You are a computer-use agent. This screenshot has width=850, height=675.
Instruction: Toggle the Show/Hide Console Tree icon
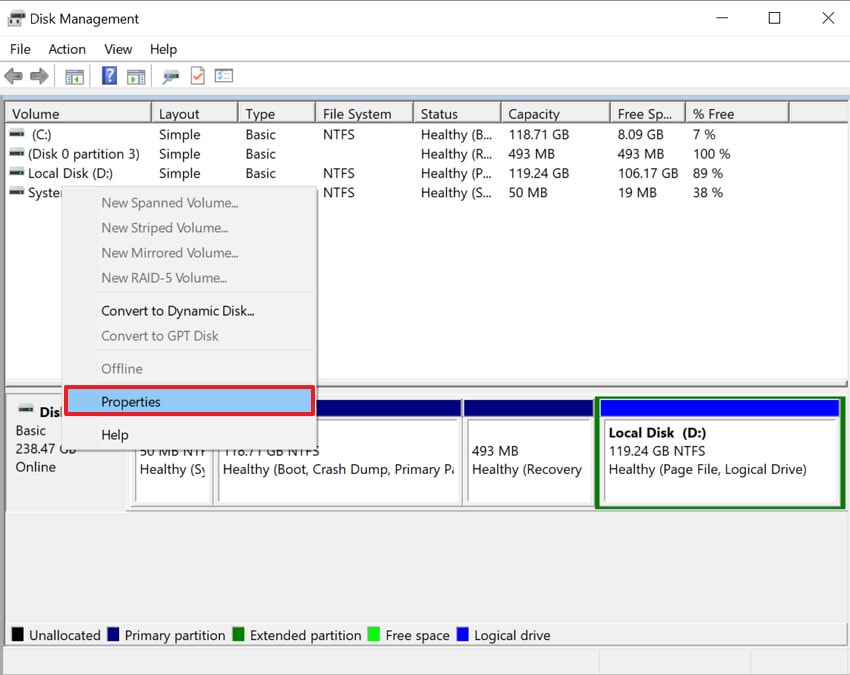pyautogui.click(x=73, y=76)
